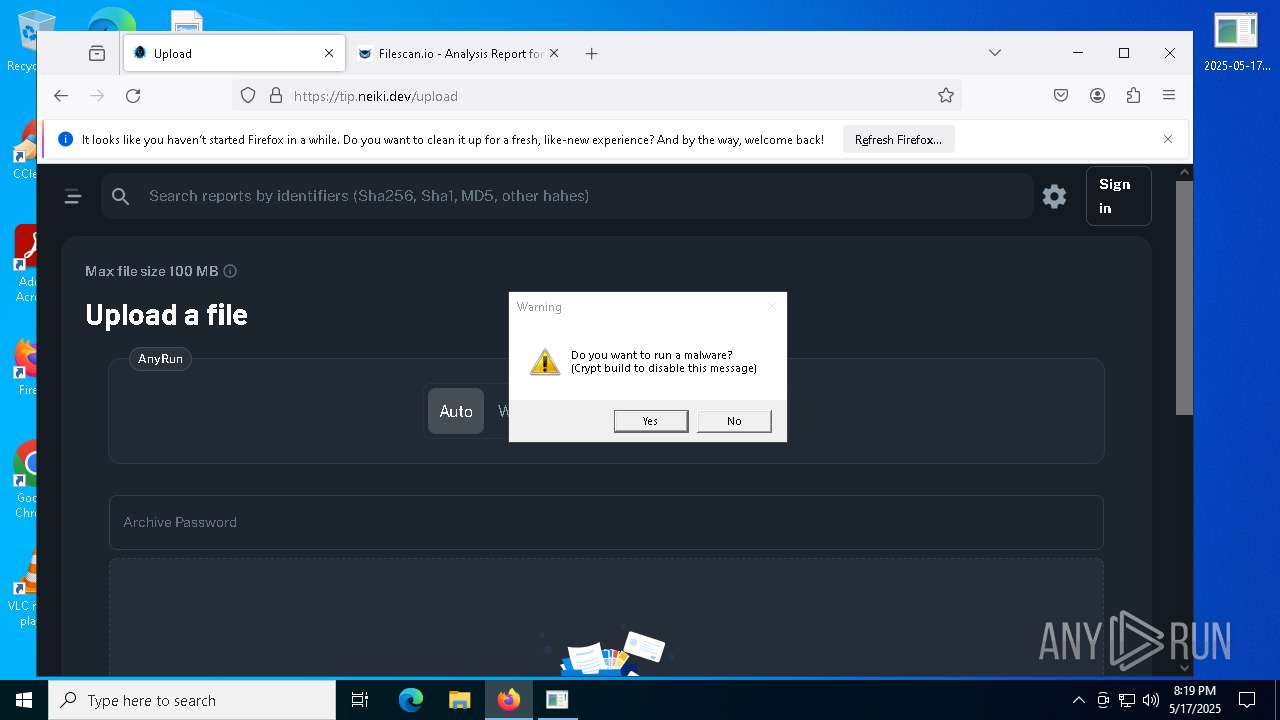Click No in the Warning dialog
1280x720 pixels.
(x=734, y=421)
